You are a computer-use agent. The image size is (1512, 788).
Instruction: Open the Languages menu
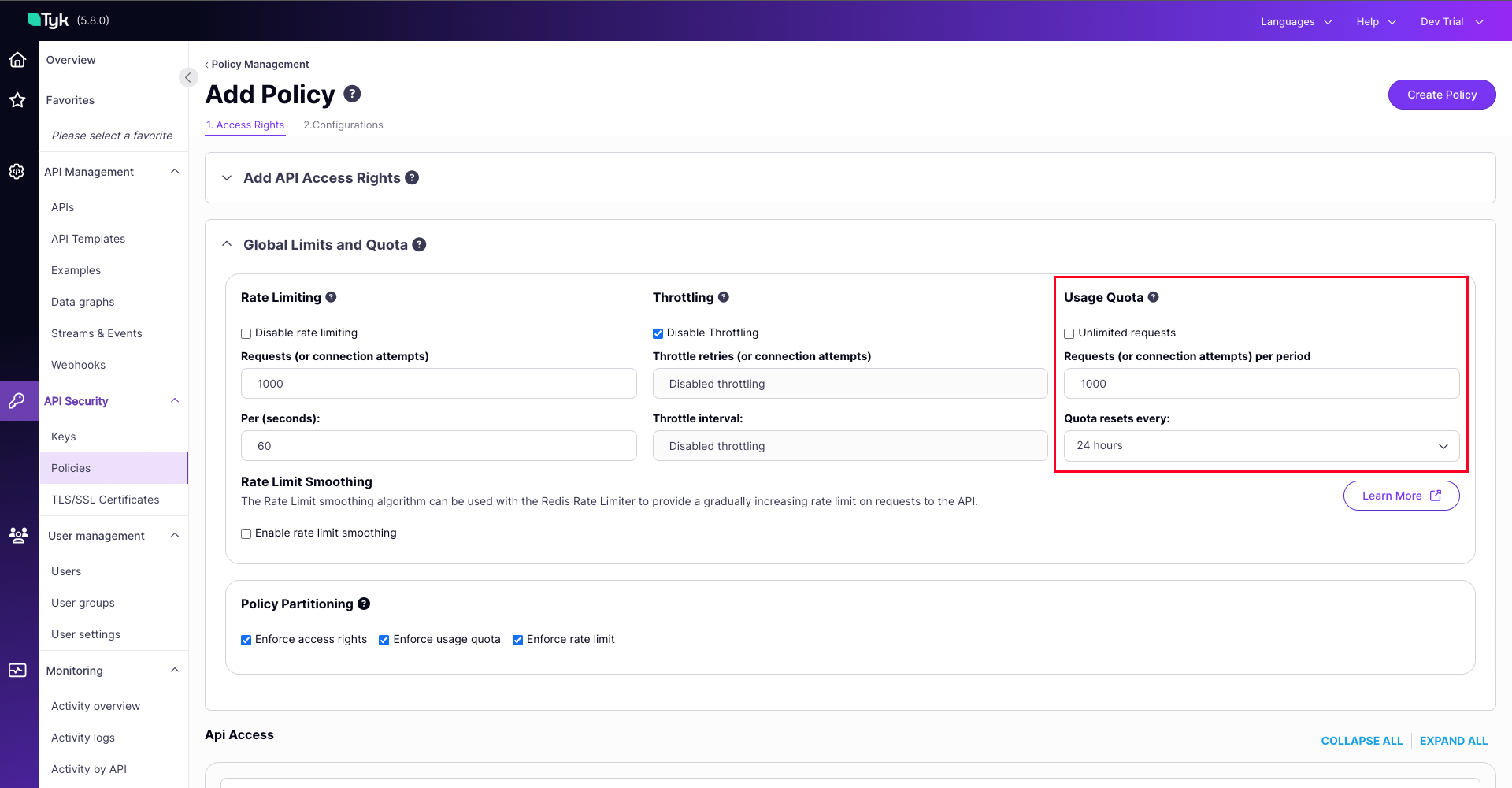pos(1294,21)
